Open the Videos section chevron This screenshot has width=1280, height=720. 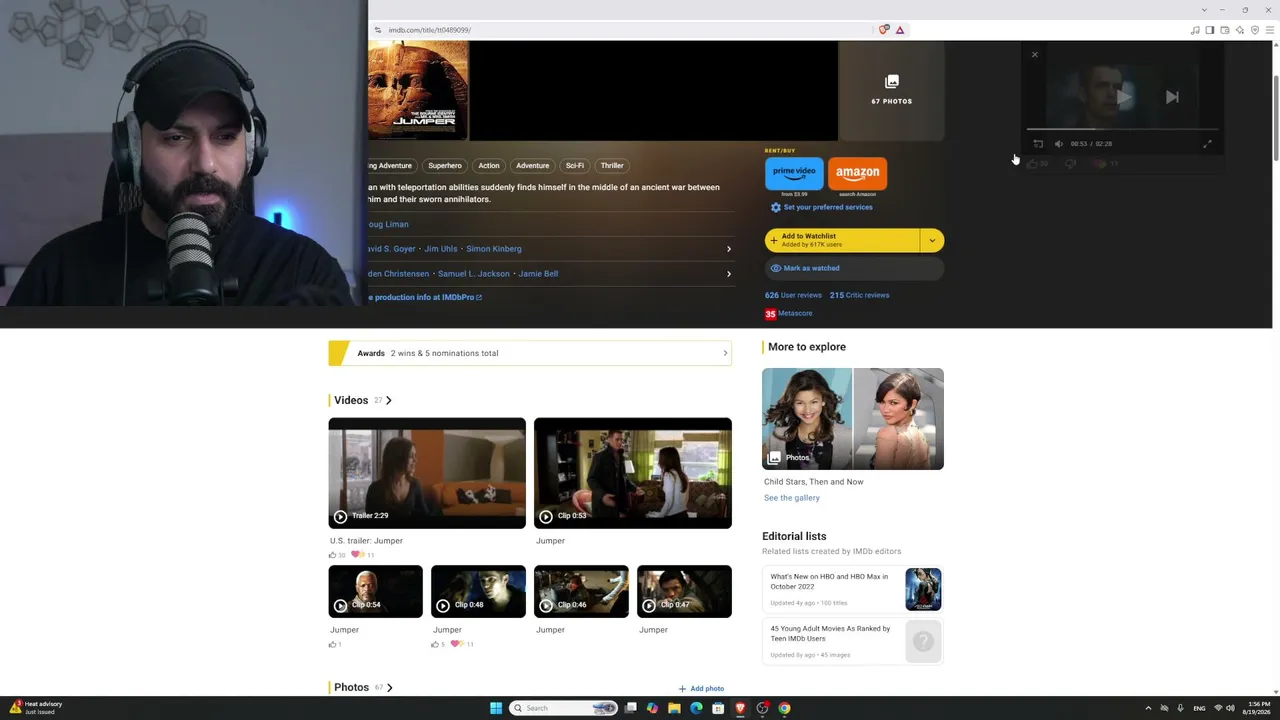pyautogui.click(x=389, y=401)
